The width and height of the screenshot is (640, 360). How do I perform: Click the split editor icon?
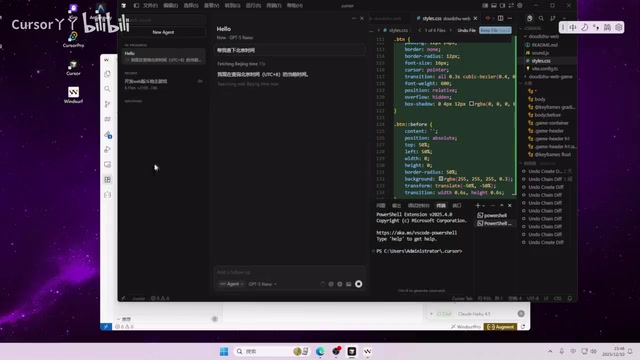pos(500,18)
